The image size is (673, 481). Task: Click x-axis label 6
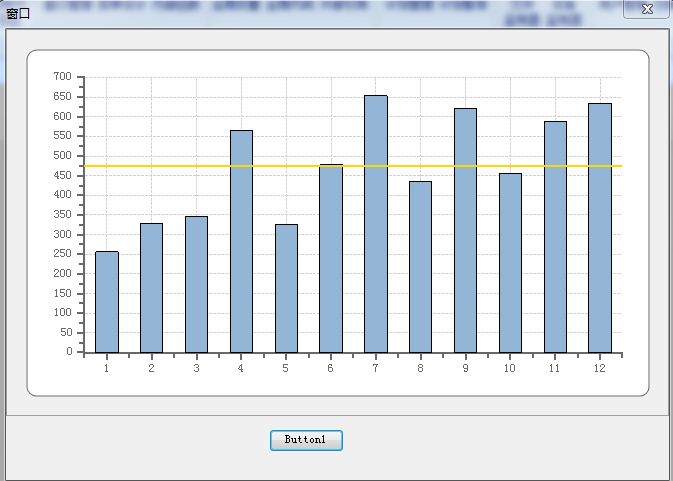click(x=330, y=368)
